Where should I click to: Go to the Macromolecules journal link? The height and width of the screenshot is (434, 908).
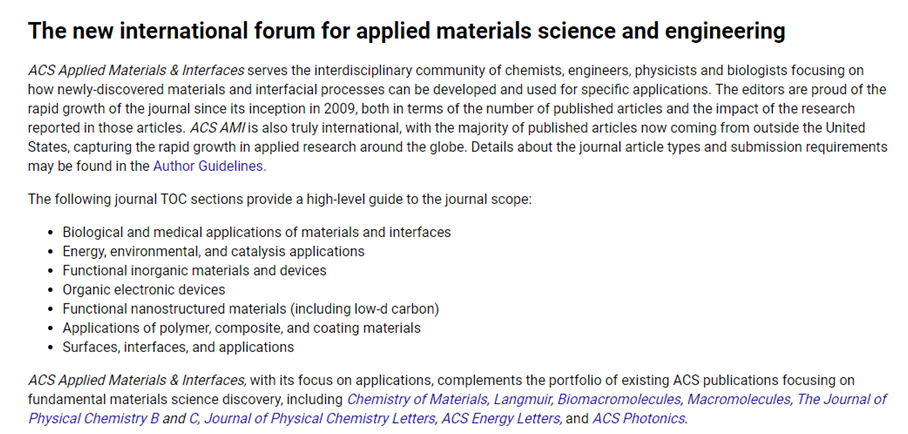pos(738,399)
